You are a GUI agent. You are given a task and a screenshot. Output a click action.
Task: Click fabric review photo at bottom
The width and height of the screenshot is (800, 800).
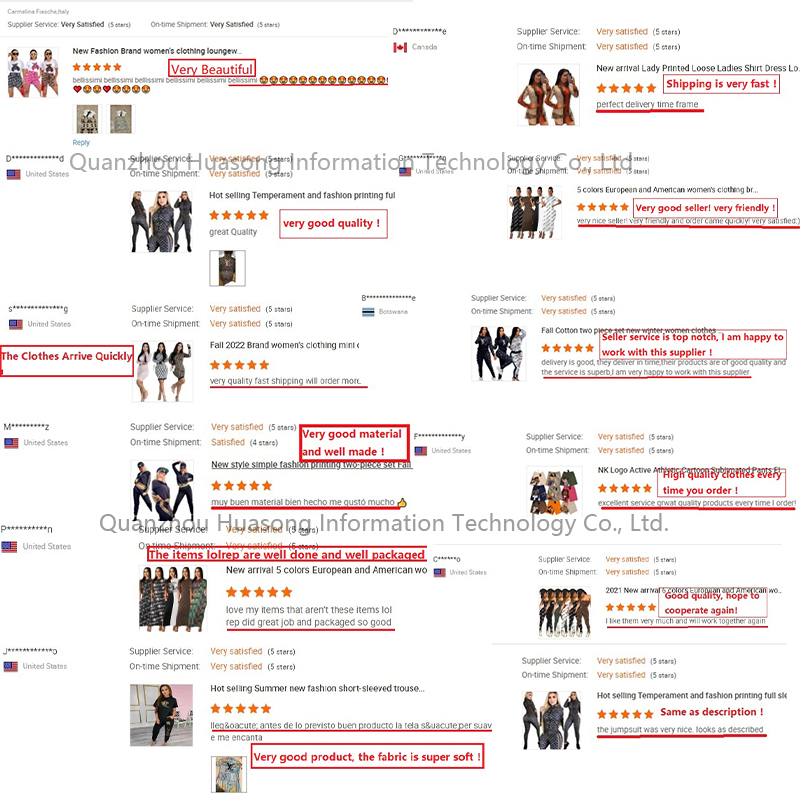pos(229,774)
